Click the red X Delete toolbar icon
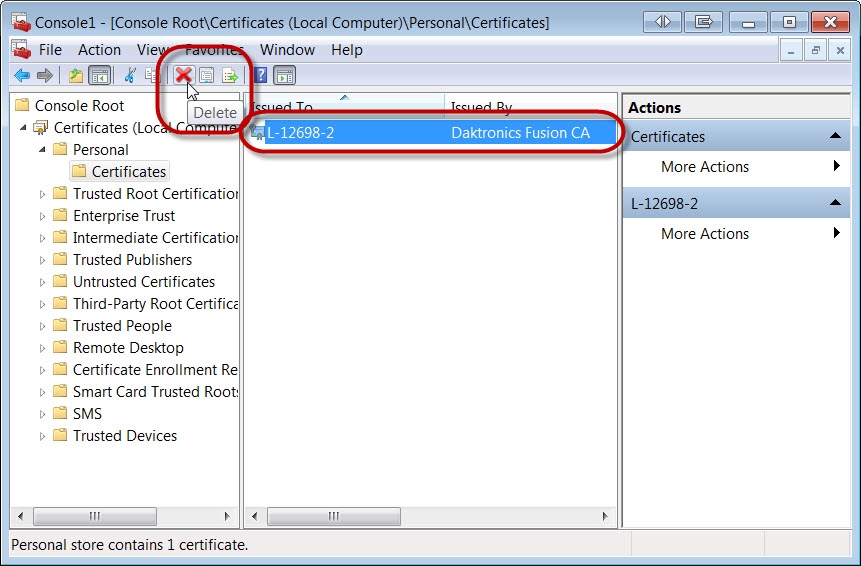 [x=184, y=75]
